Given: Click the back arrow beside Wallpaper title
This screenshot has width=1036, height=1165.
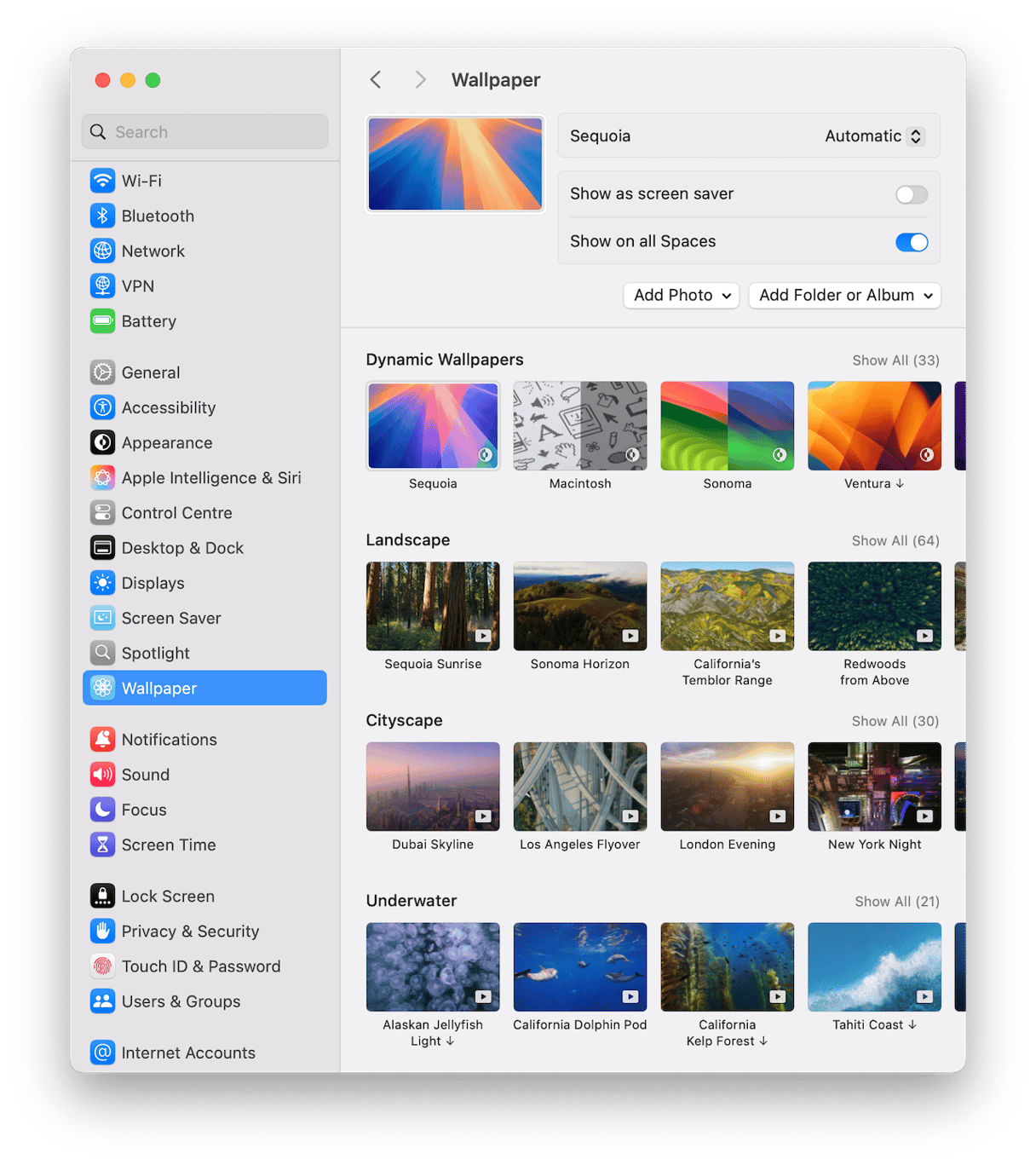Looking at the screenshot, I should pyautogui.click(x=376, y=80).
